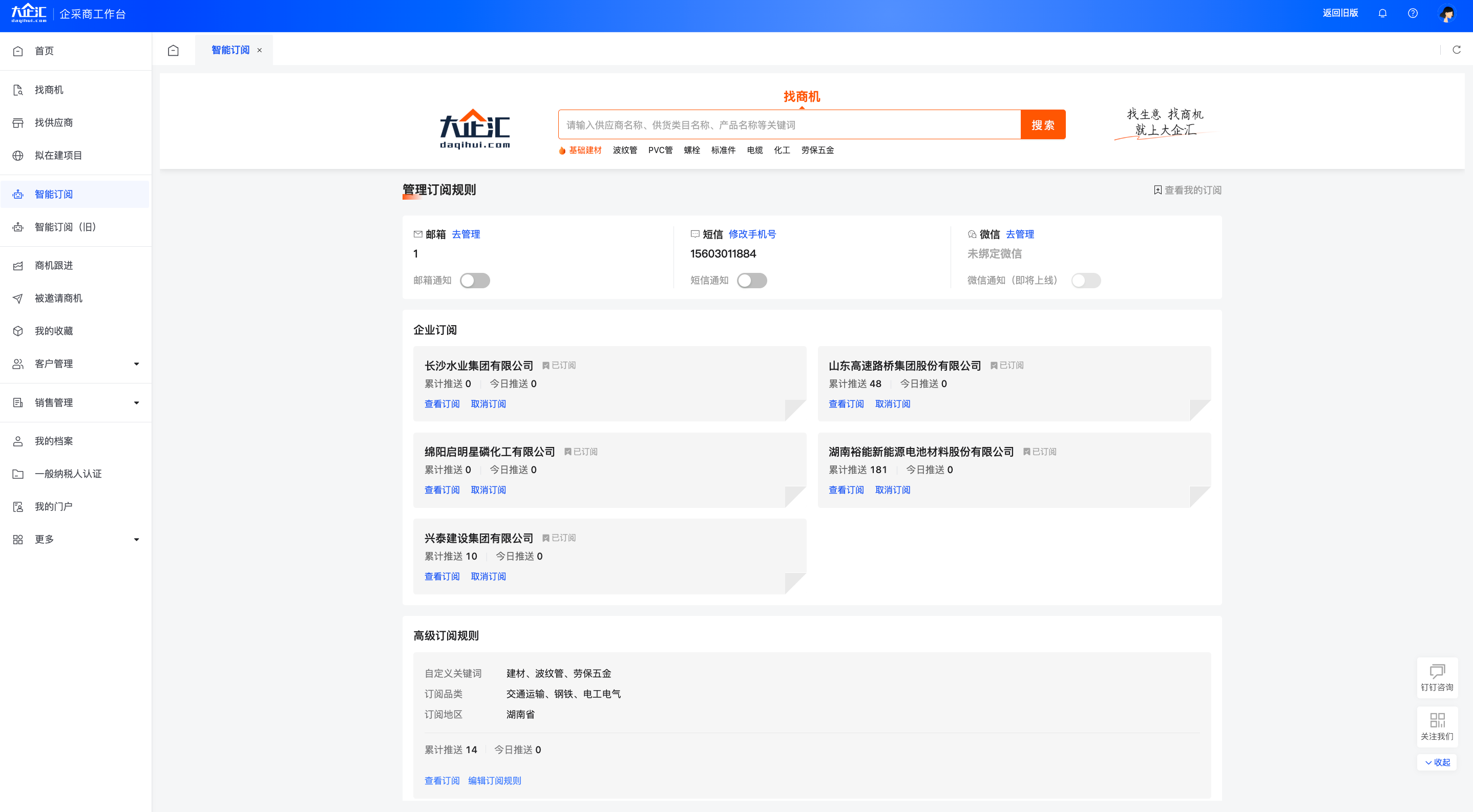
Task: Cancel subscription for 长沙水业集团有限公司
Action: (488, 404)
